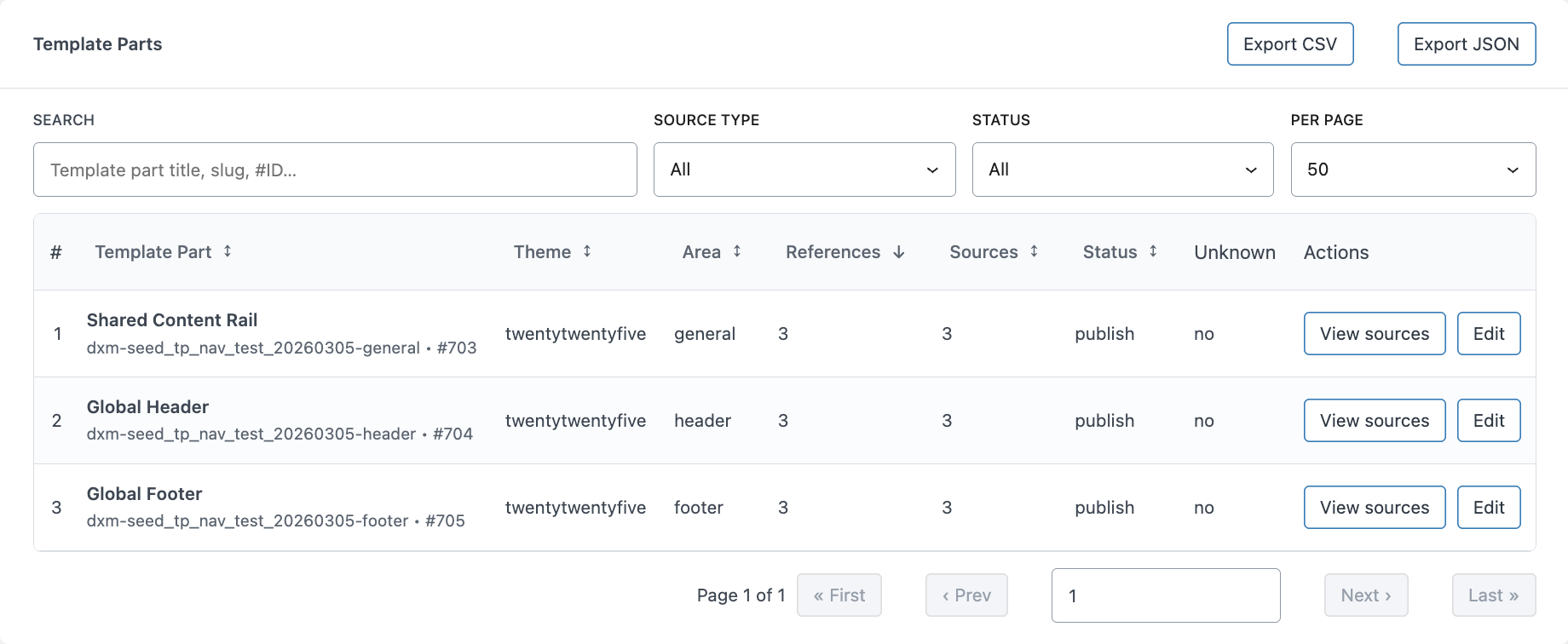Focus the template part search field
1568x644 pixels.
click(335, 170)
